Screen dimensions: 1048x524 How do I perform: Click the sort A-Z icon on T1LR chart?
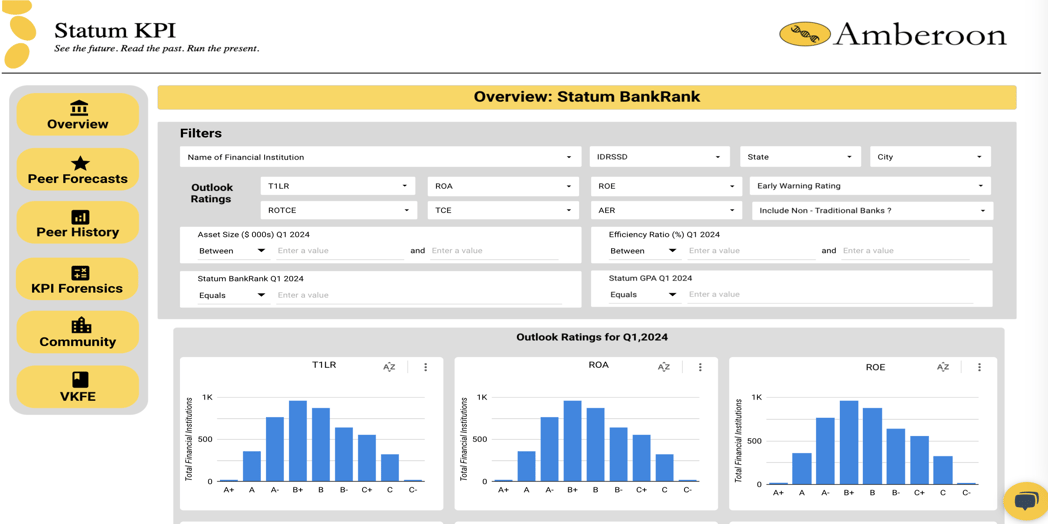(389, 367)
